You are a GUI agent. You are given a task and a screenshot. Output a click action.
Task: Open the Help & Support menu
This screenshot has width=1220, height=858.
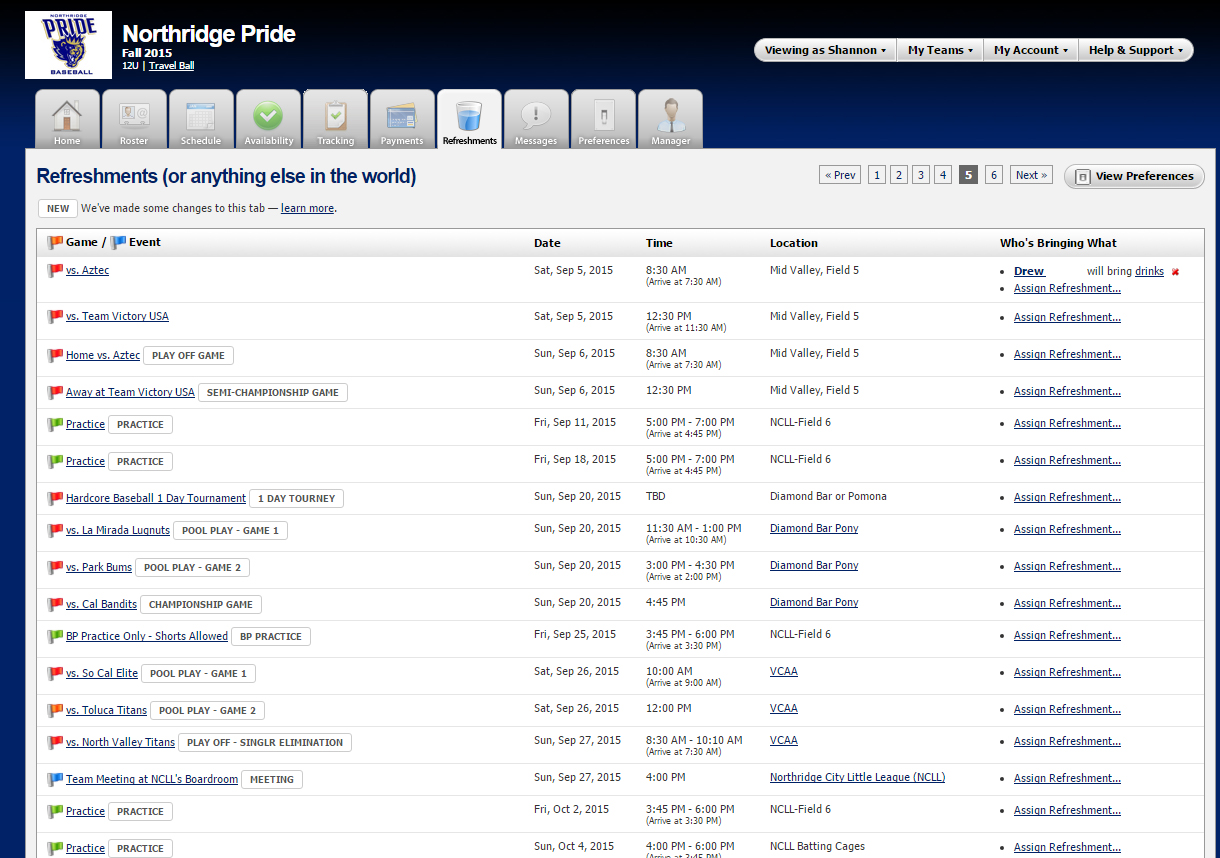pyautogui.click(x=1135, y=50)
